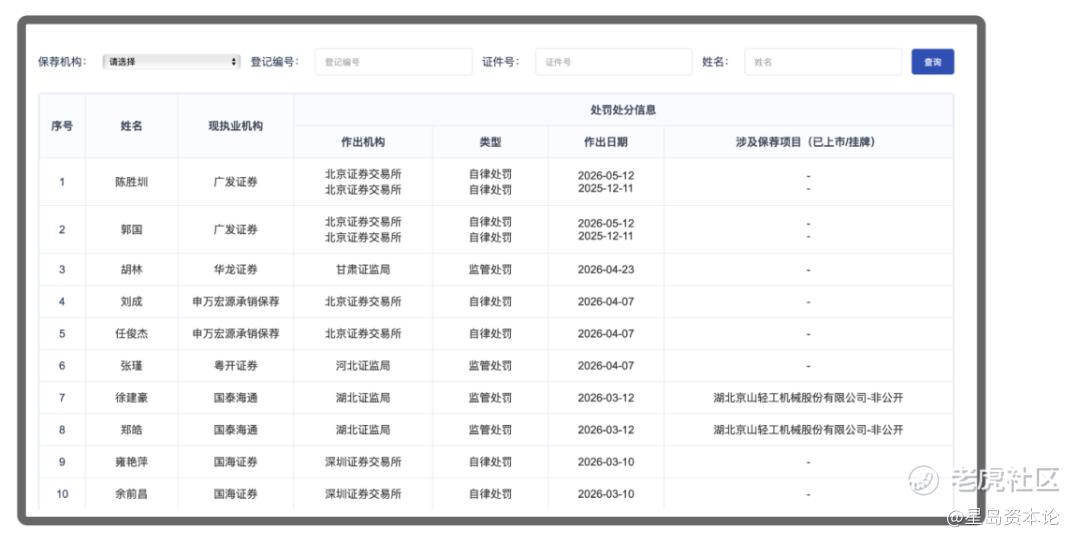Click 2026-03-10 in 余前昌's row
Screen dimensions: 1080x542
606,494
